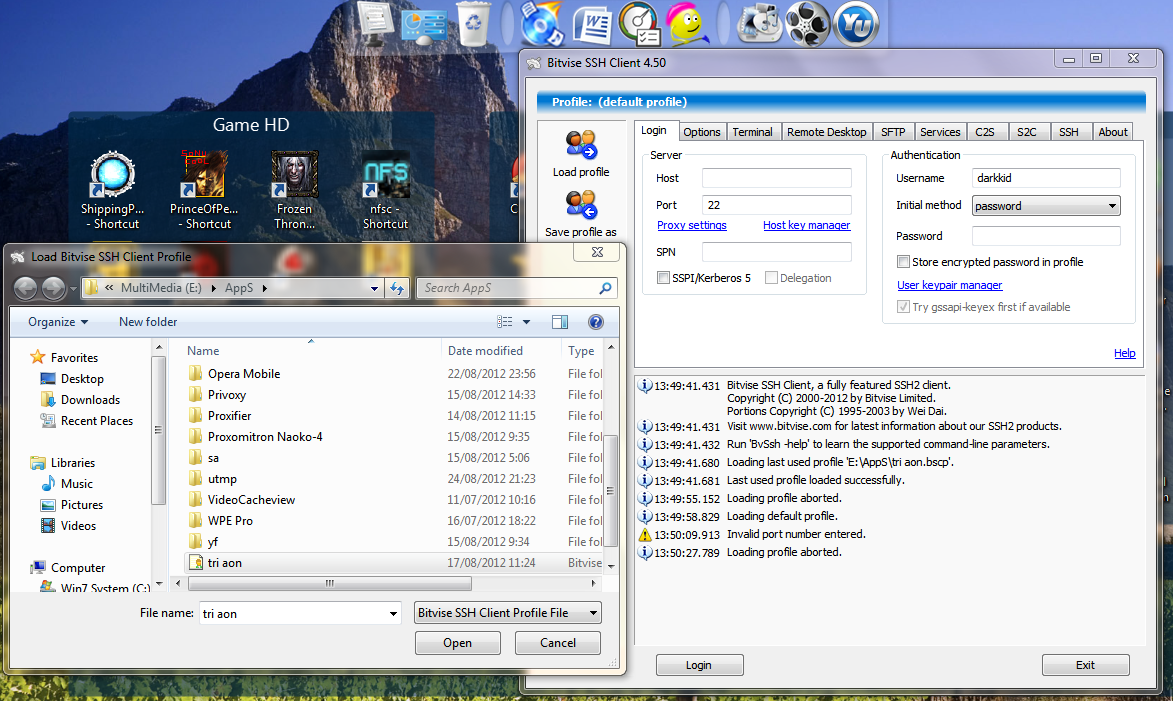Click the Password input field
This screenshot has height=701, width=1173.
(x=1046, y=236)
